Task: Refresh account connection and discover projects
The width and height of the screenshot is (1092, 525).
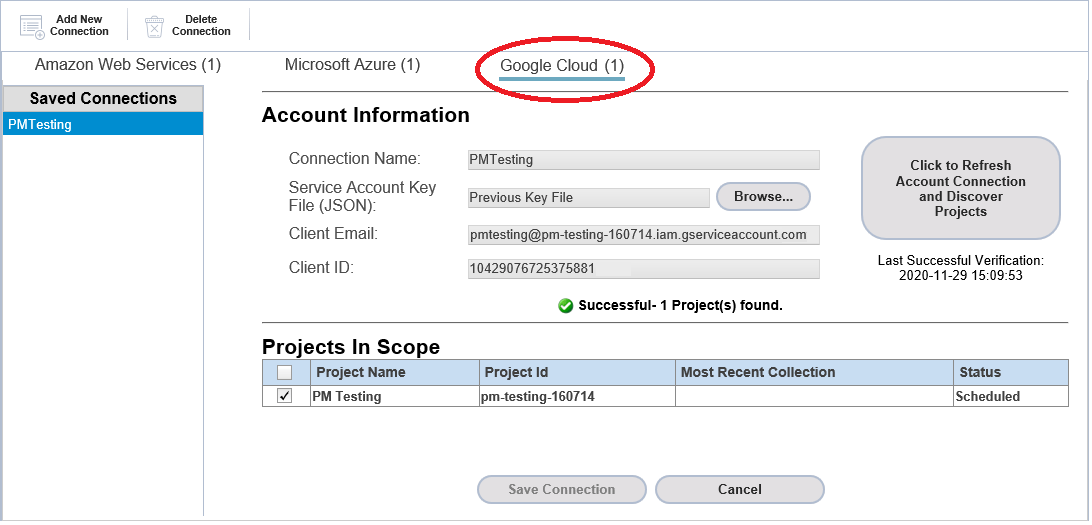Action: pos(960,188)
